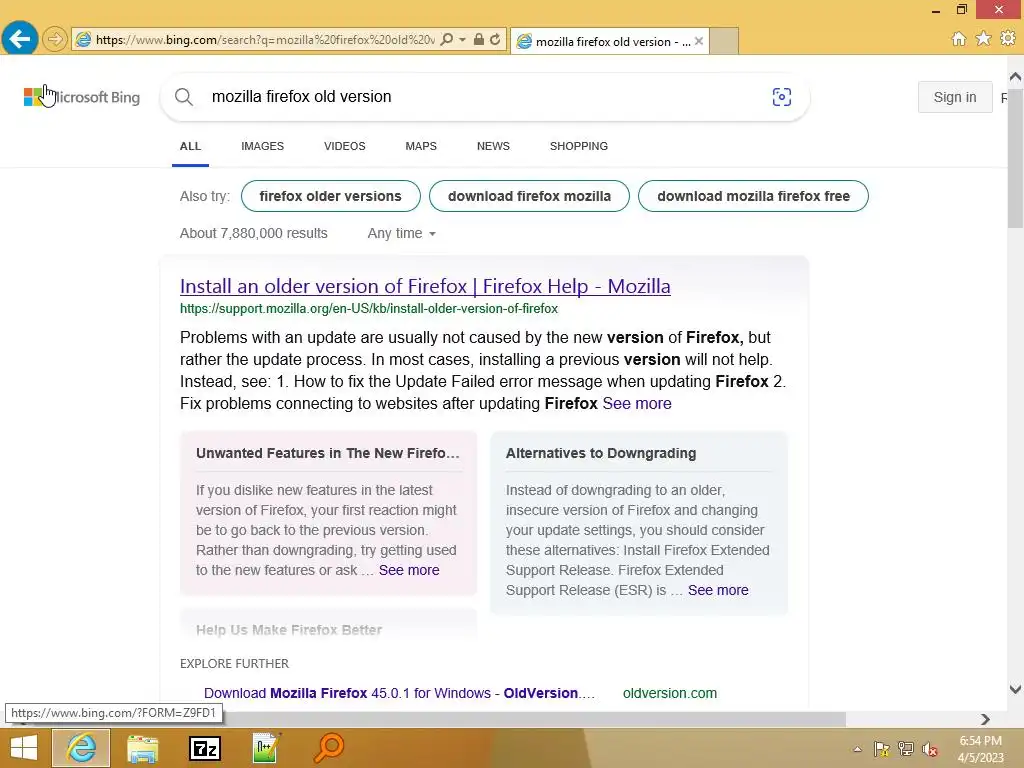
Task: Open 'Install an older version of Firefox' result
Action: (425, 286)
